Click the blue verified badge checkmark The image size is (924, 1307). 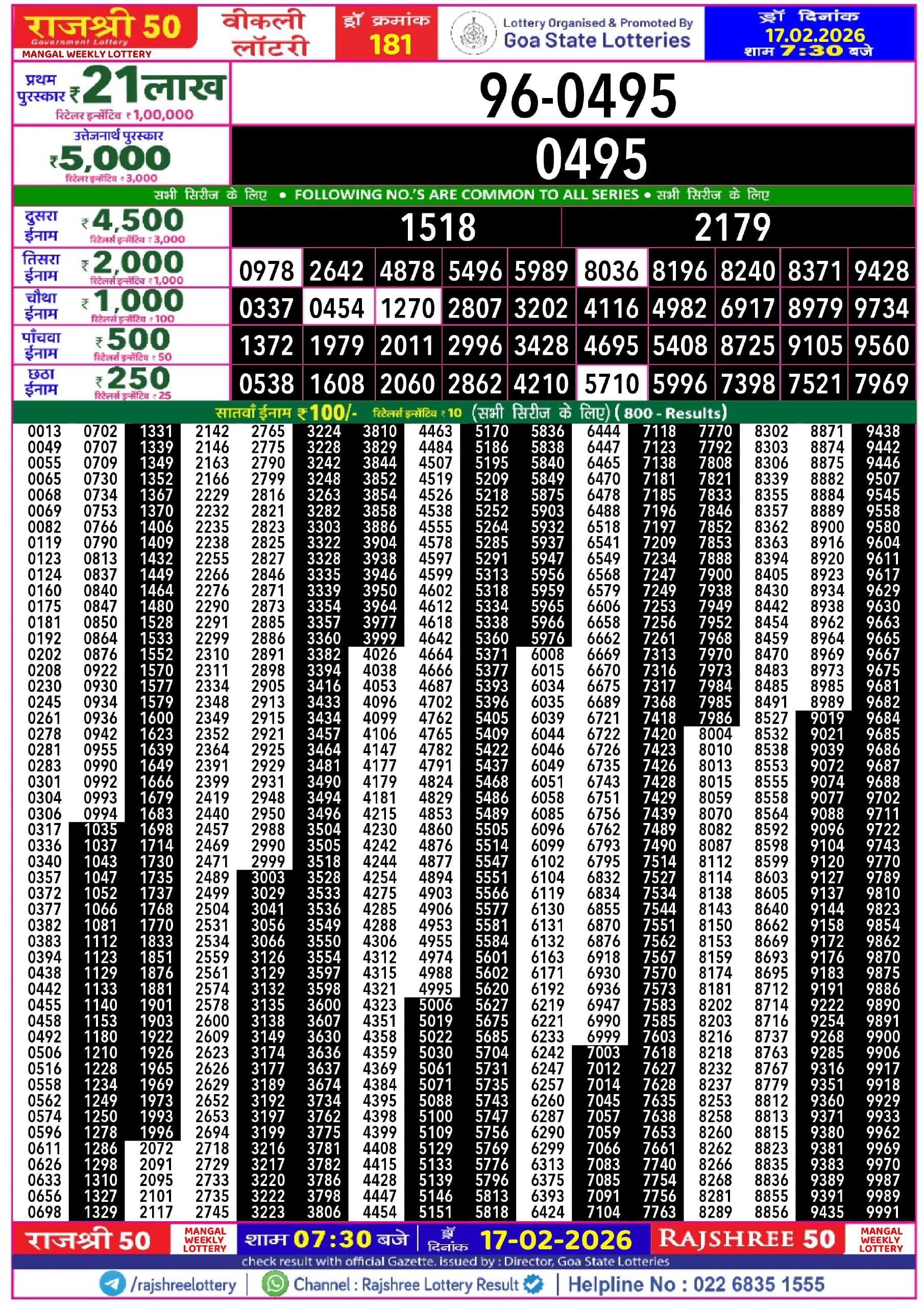[534, 1284]
